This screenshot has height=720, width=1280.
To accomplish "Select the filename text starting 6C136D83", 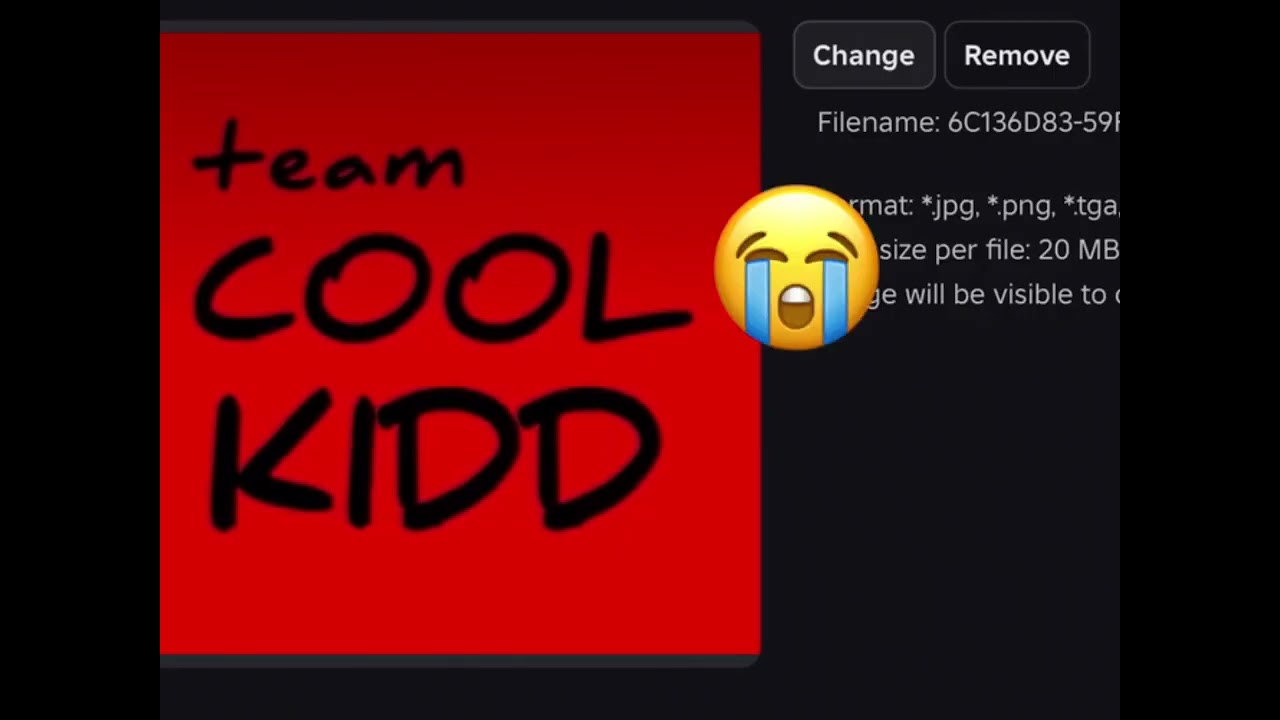I will tap(1033, 122).
